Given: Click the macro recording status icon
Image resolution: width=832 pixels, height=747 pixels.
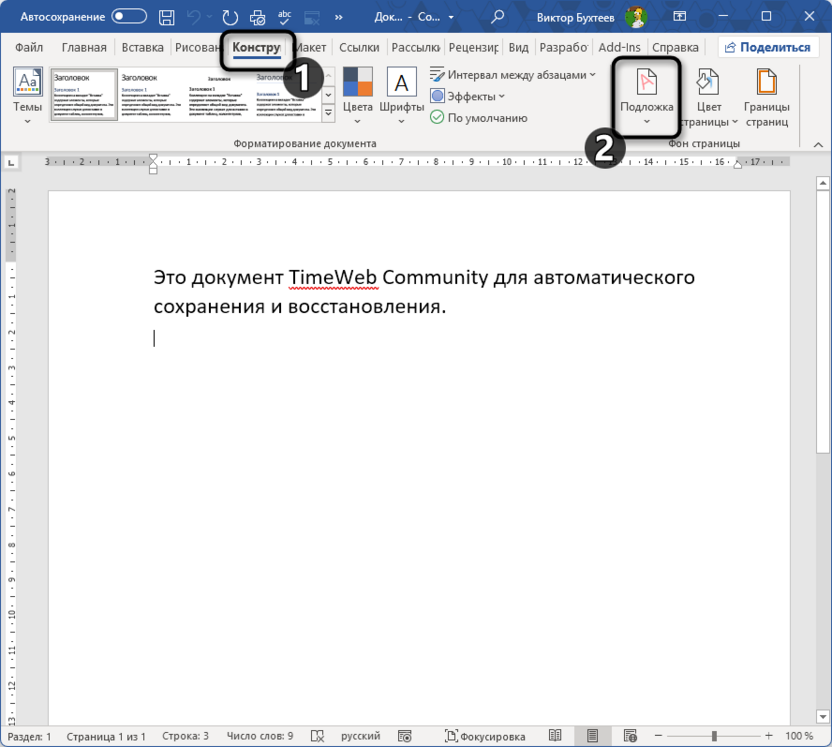Looking at the screenshot, I should pos(404,736).
